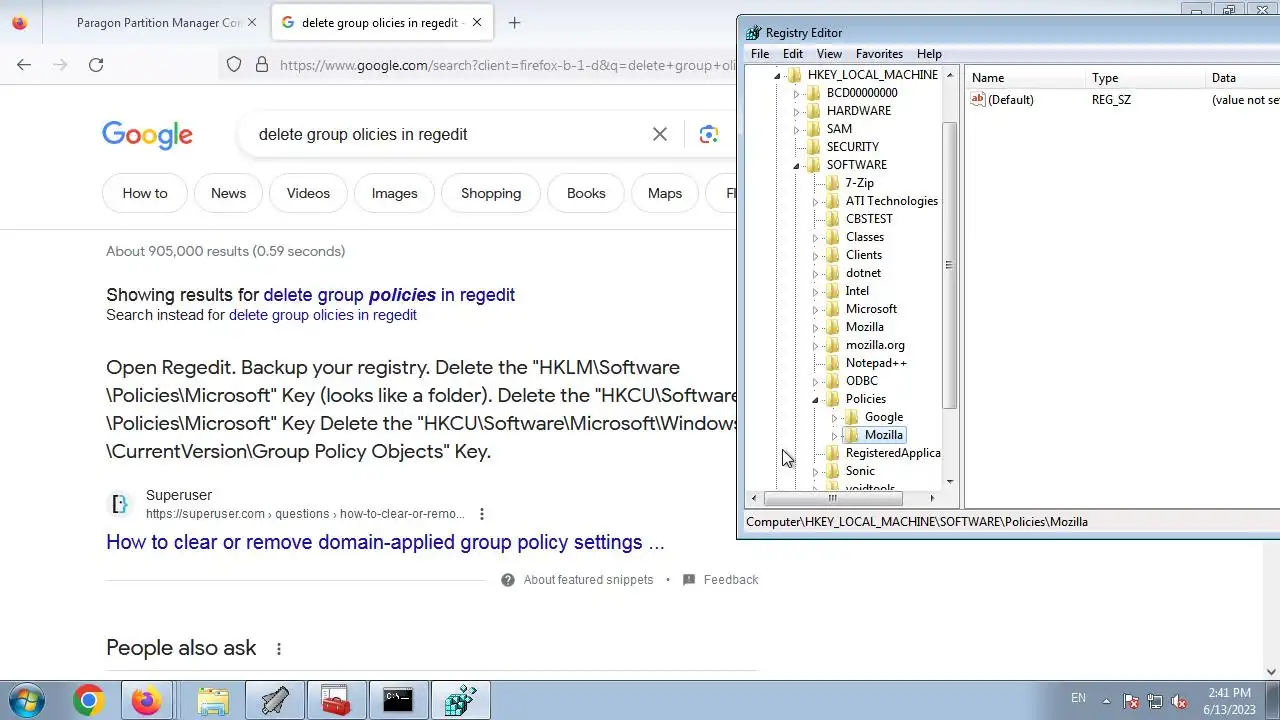Screen dimensions: 1280x720
Task: Collapse the SOFTWARE registry key
Action: point(796,165)
